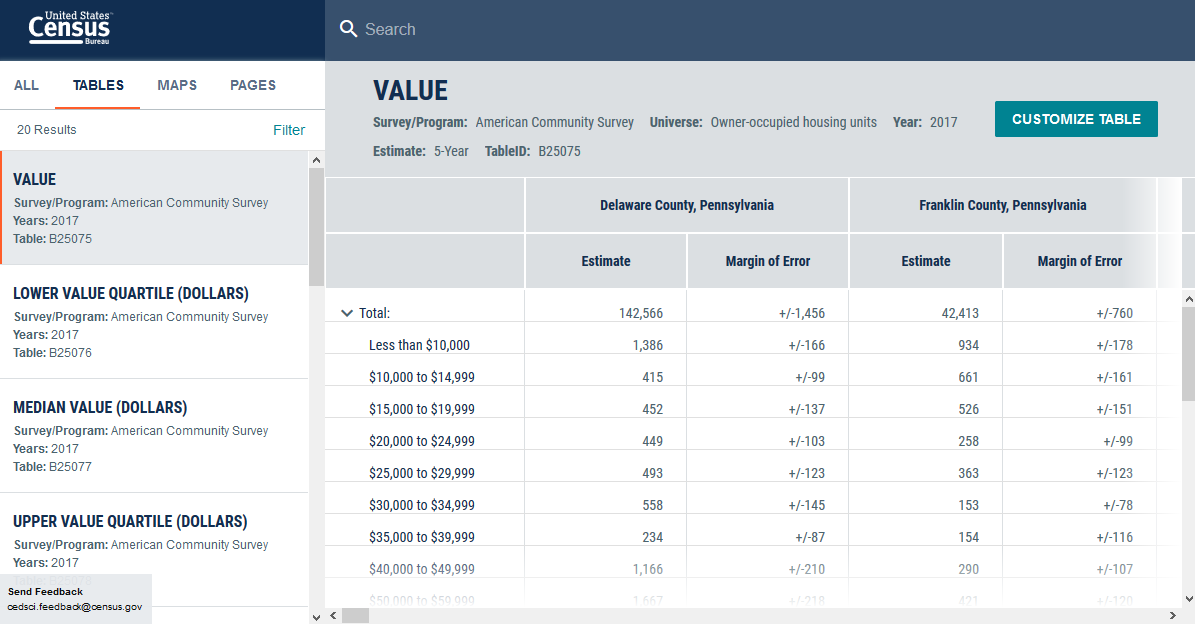
Task: Click the 'Less than $10,000' row label
Action: (x=419, y=345)
